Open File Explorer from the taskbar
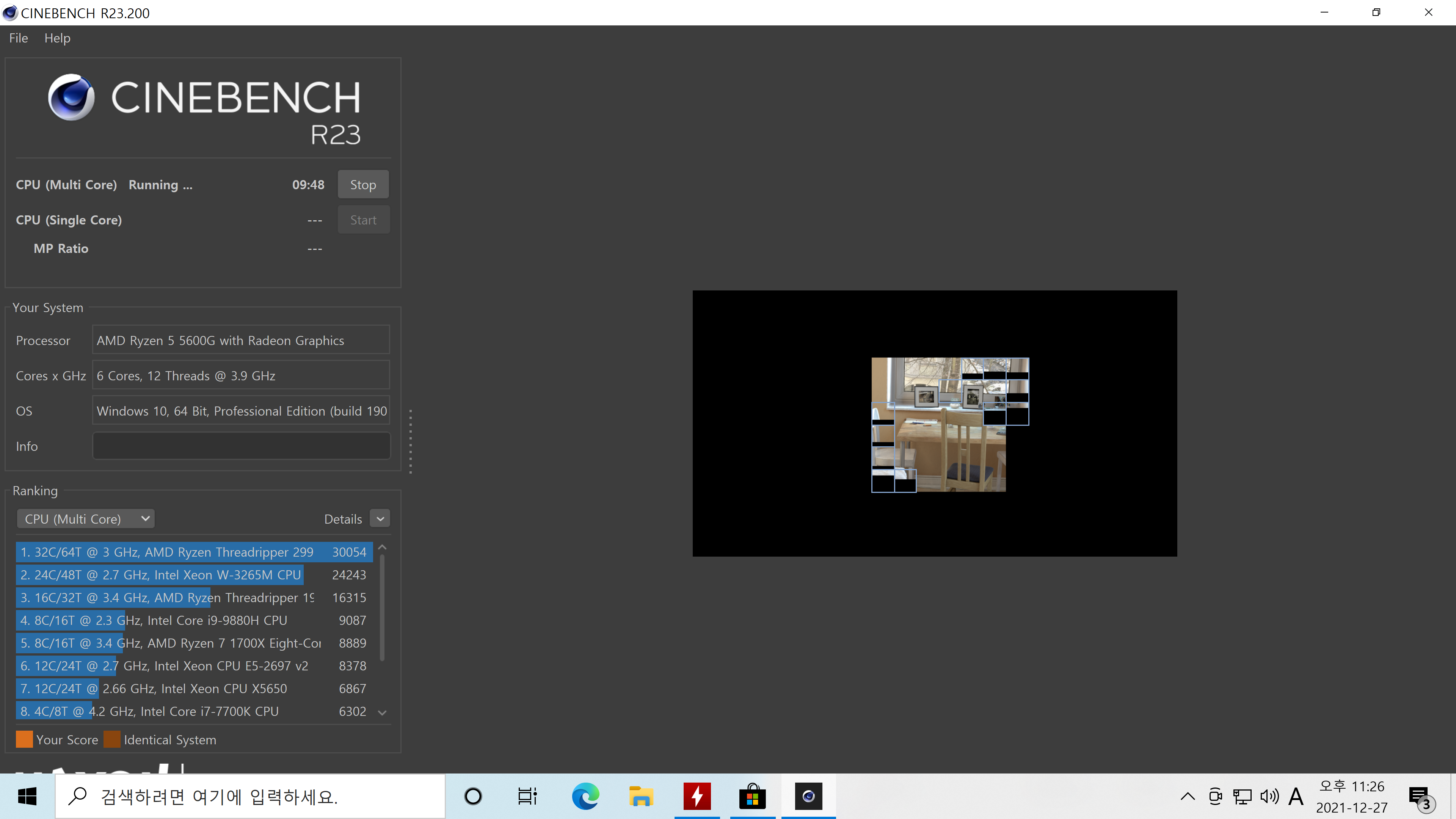The width and height of the screenshot is (1456, 819). (x=640, y=796)
